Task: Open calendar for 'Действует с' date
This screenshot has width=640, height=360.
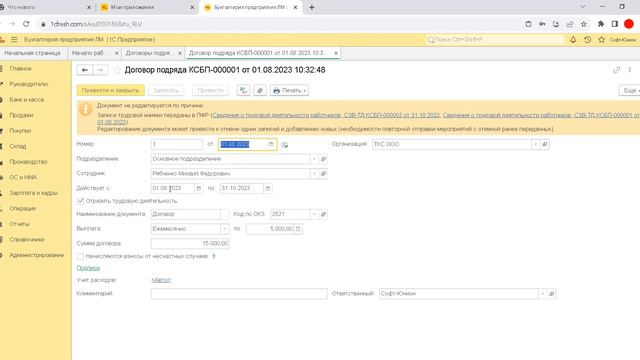Action: click(199, 188)
